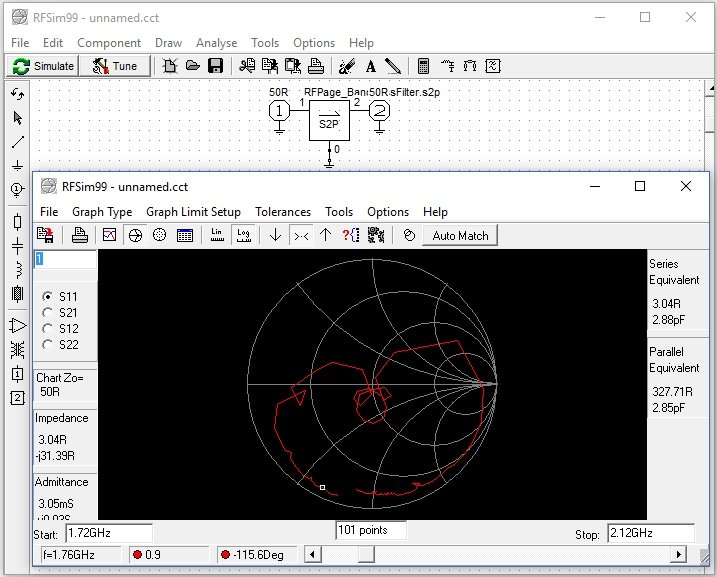Toggle the Lin frequency scale button

click(x=217, y=235)
